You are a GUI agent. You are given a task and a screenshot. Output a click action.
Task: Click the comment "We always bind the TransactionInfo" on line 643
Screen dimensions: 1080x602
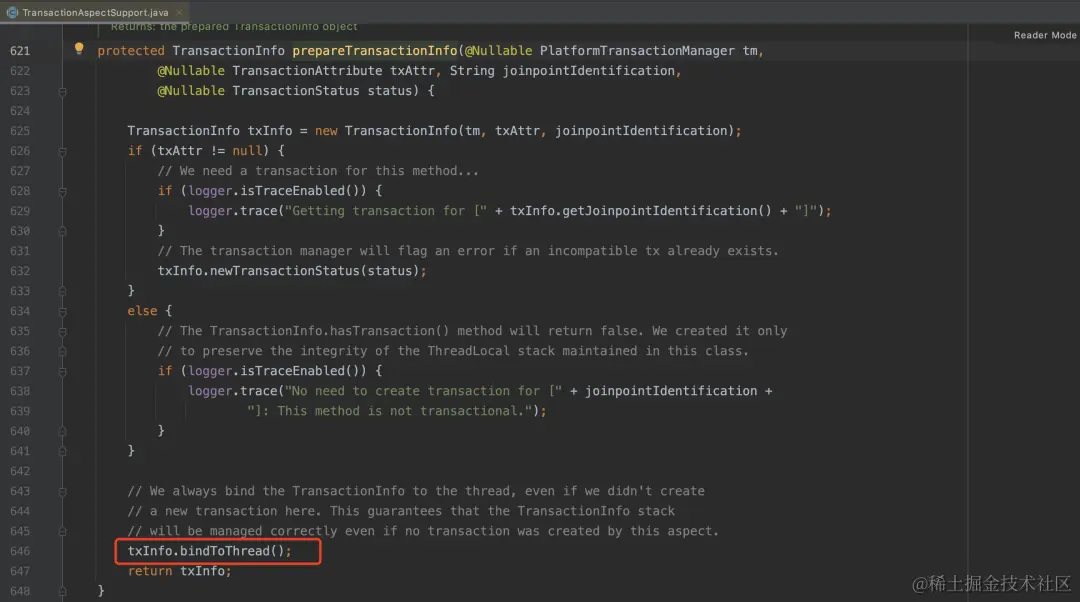coord(416,491)
